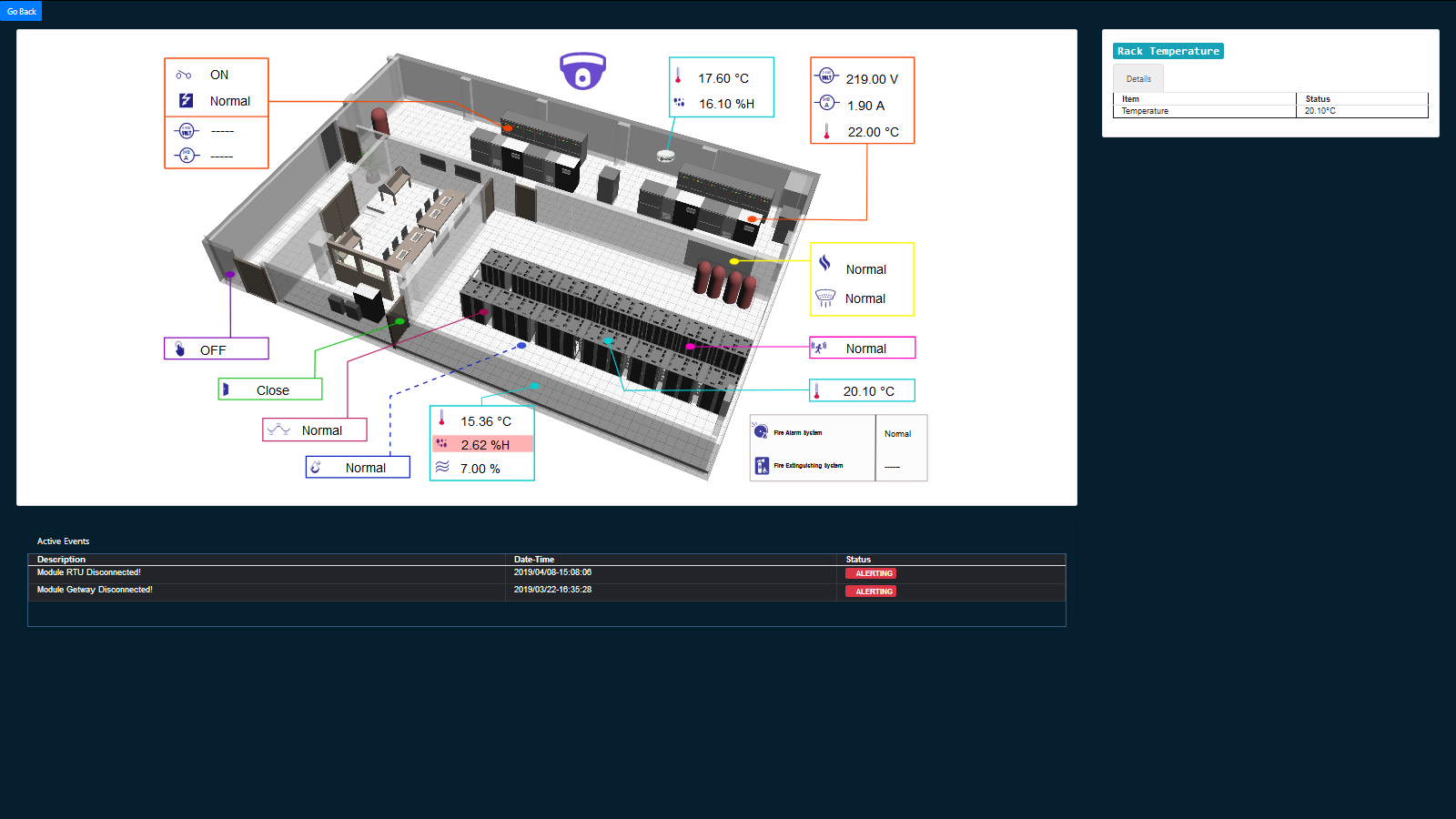
Task: Click Fire Alarm System Normal status
Action: [897, 434]
